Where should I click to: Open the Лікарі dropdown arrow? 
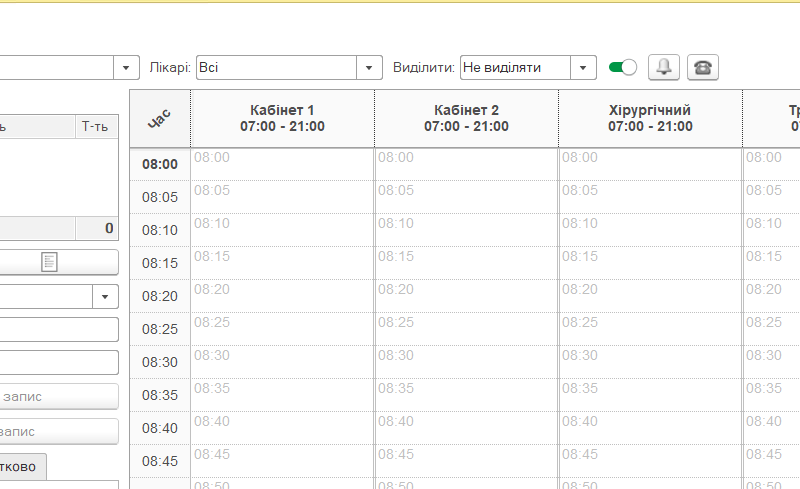click(371, 67)
